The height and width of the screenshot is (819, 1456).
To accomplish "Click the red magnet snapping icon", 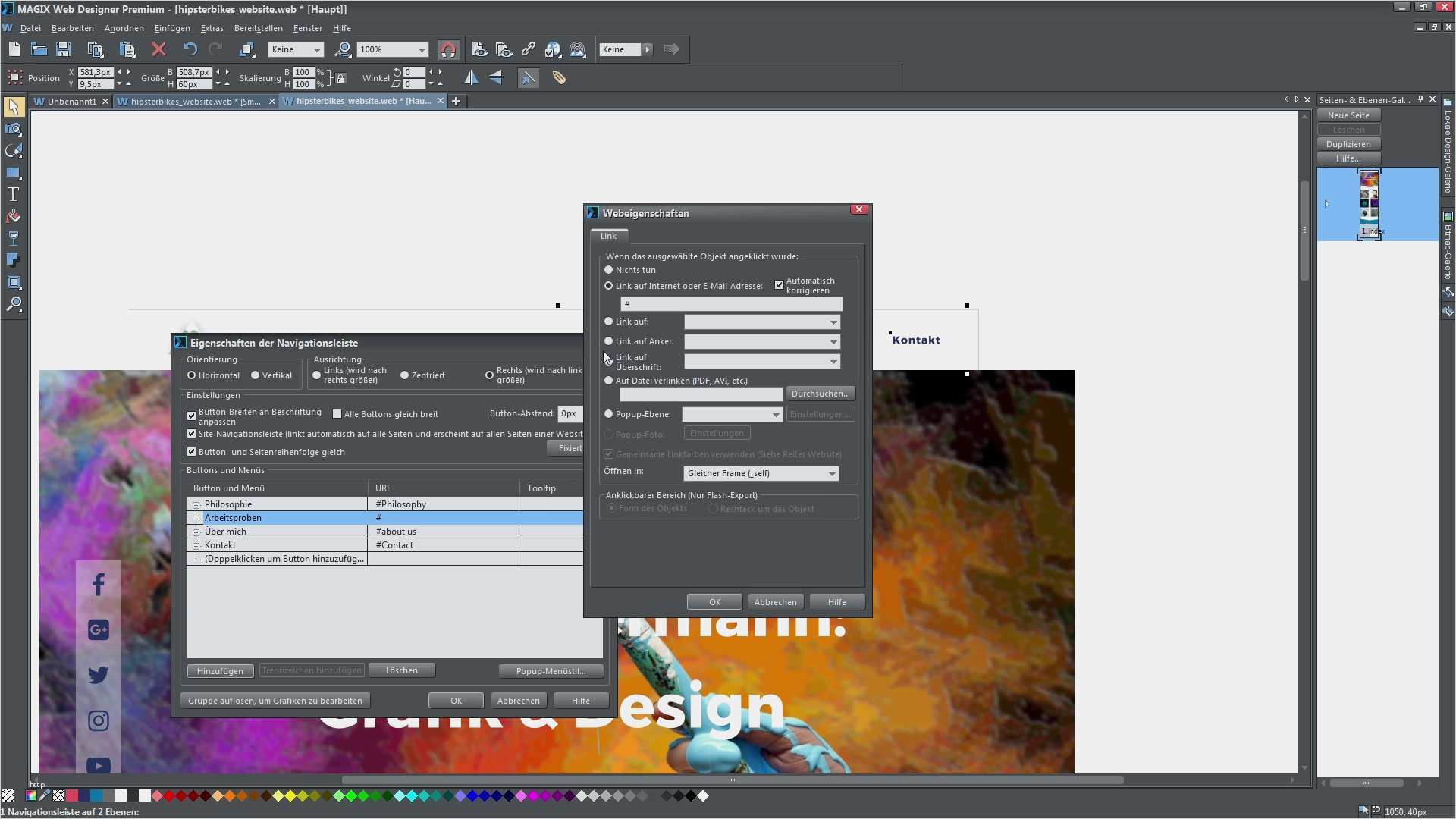I will 448,50.
